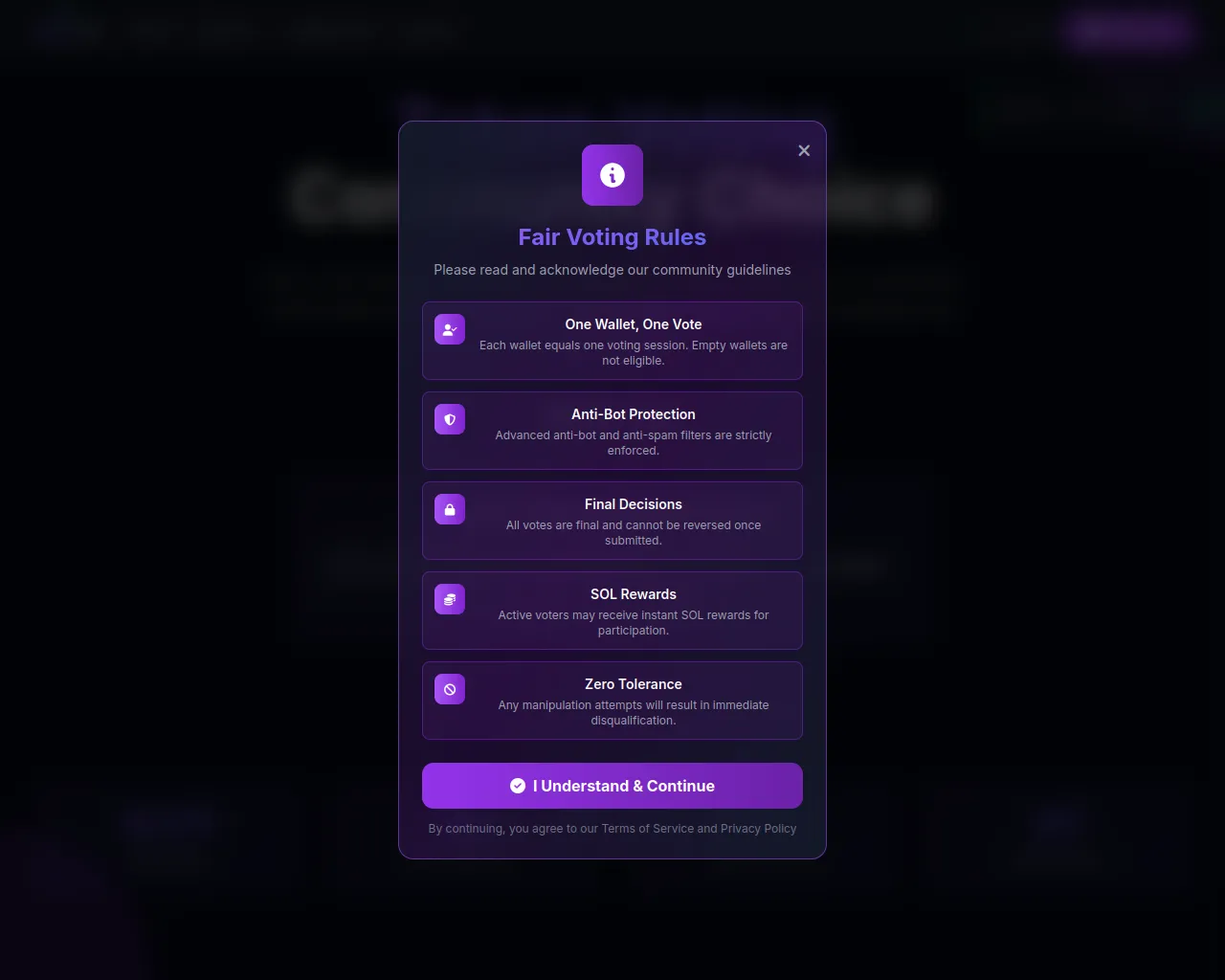Click the lock icon for Final Decisions
1225x980 pixels.
point(450,509)
